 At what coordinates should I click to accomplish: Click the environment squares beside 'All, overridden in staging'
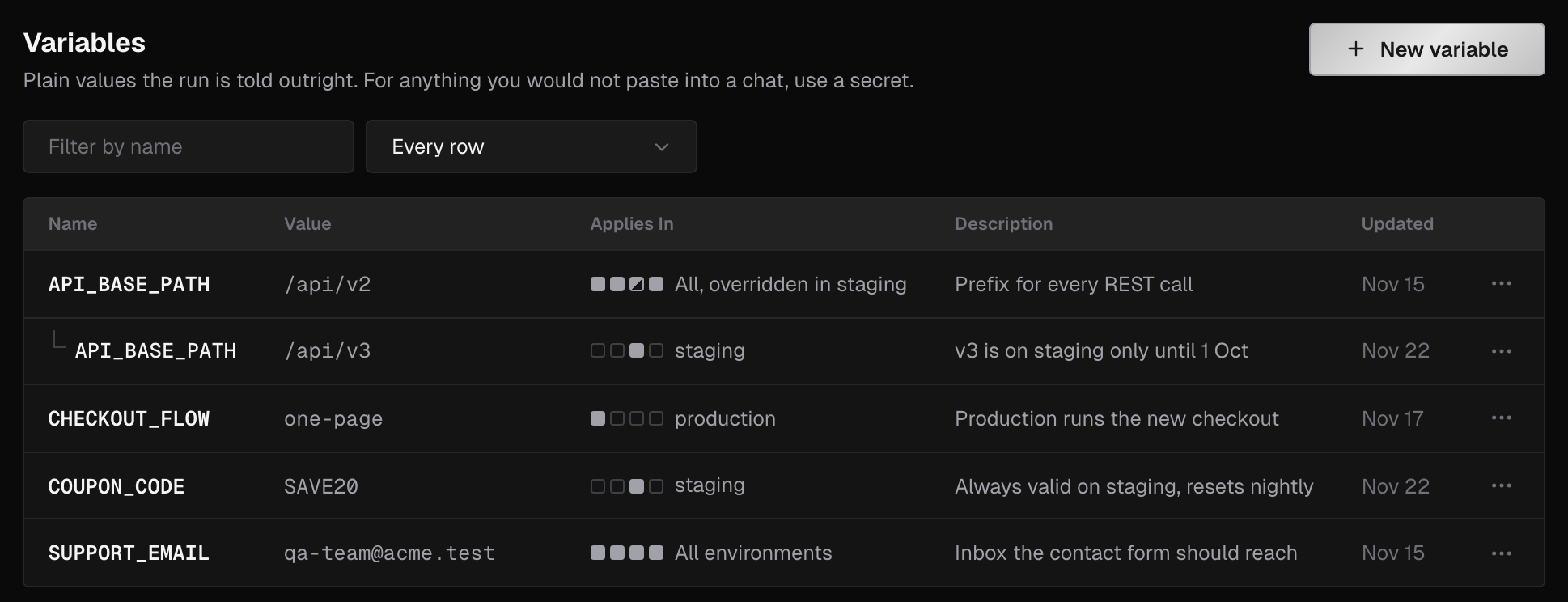[x=627, y=284]
